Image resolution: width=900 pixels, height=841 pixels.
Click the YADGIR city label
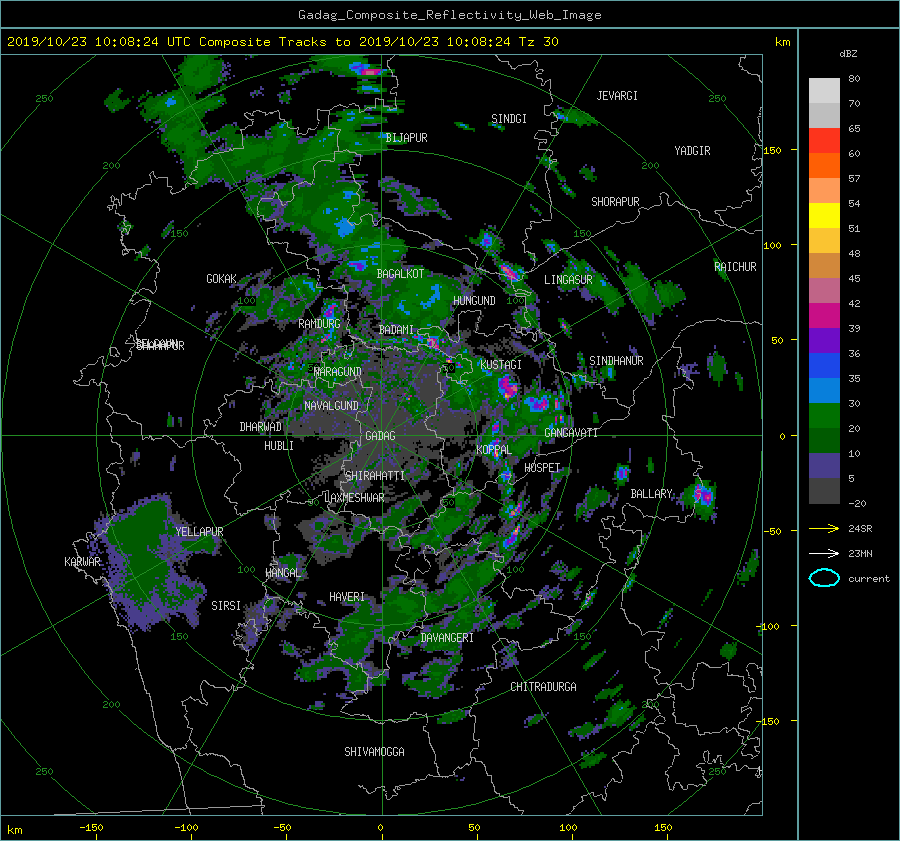(x=692, y=151)
